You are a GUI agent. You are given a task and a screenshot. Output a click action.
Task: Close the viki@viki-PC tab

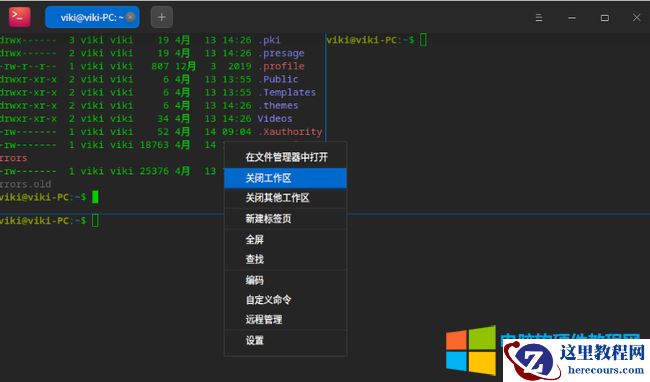(131, 17)
